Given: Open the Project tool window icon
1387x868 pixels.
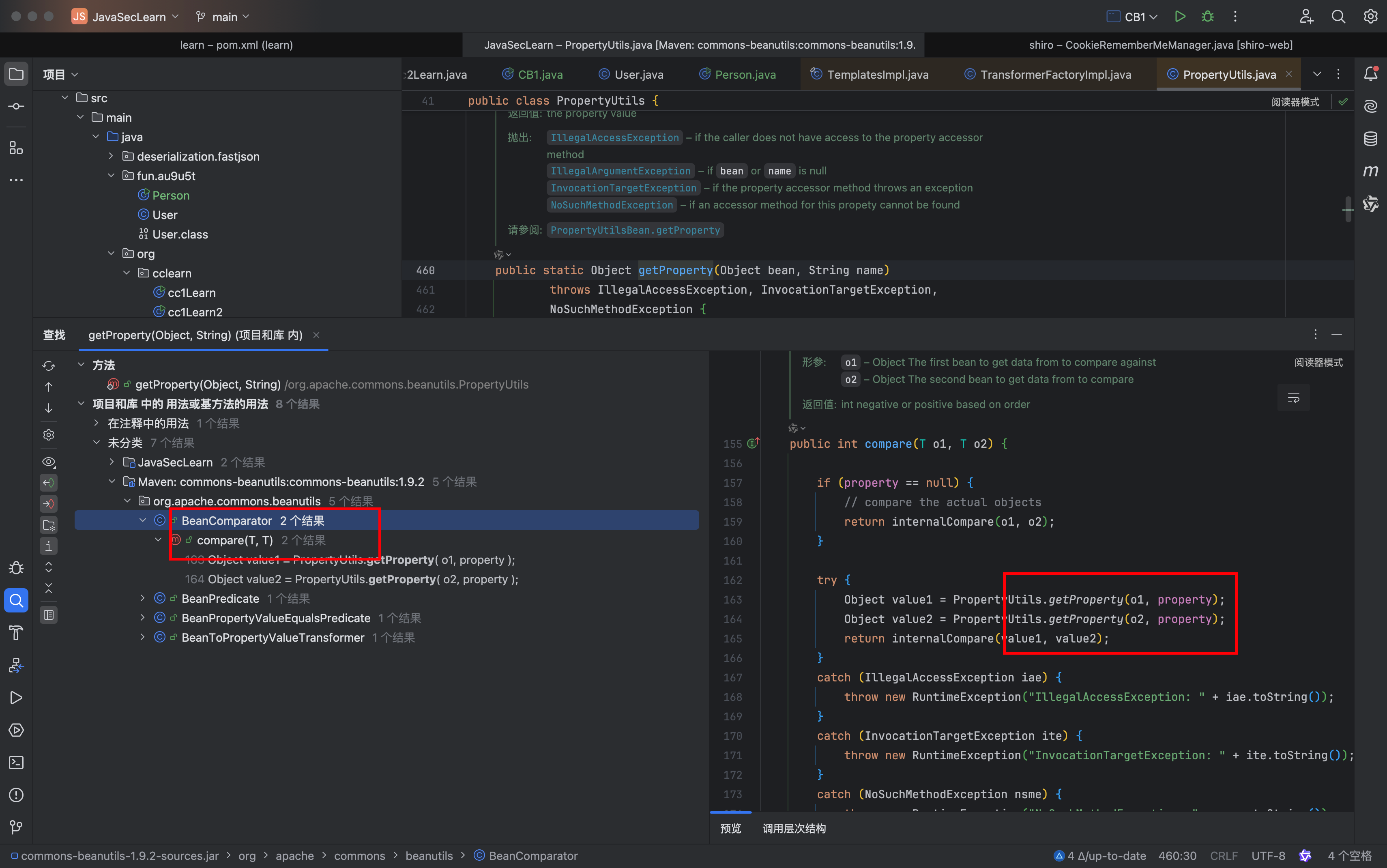Looking at the screenshot, I should click(x=16, y=74).
